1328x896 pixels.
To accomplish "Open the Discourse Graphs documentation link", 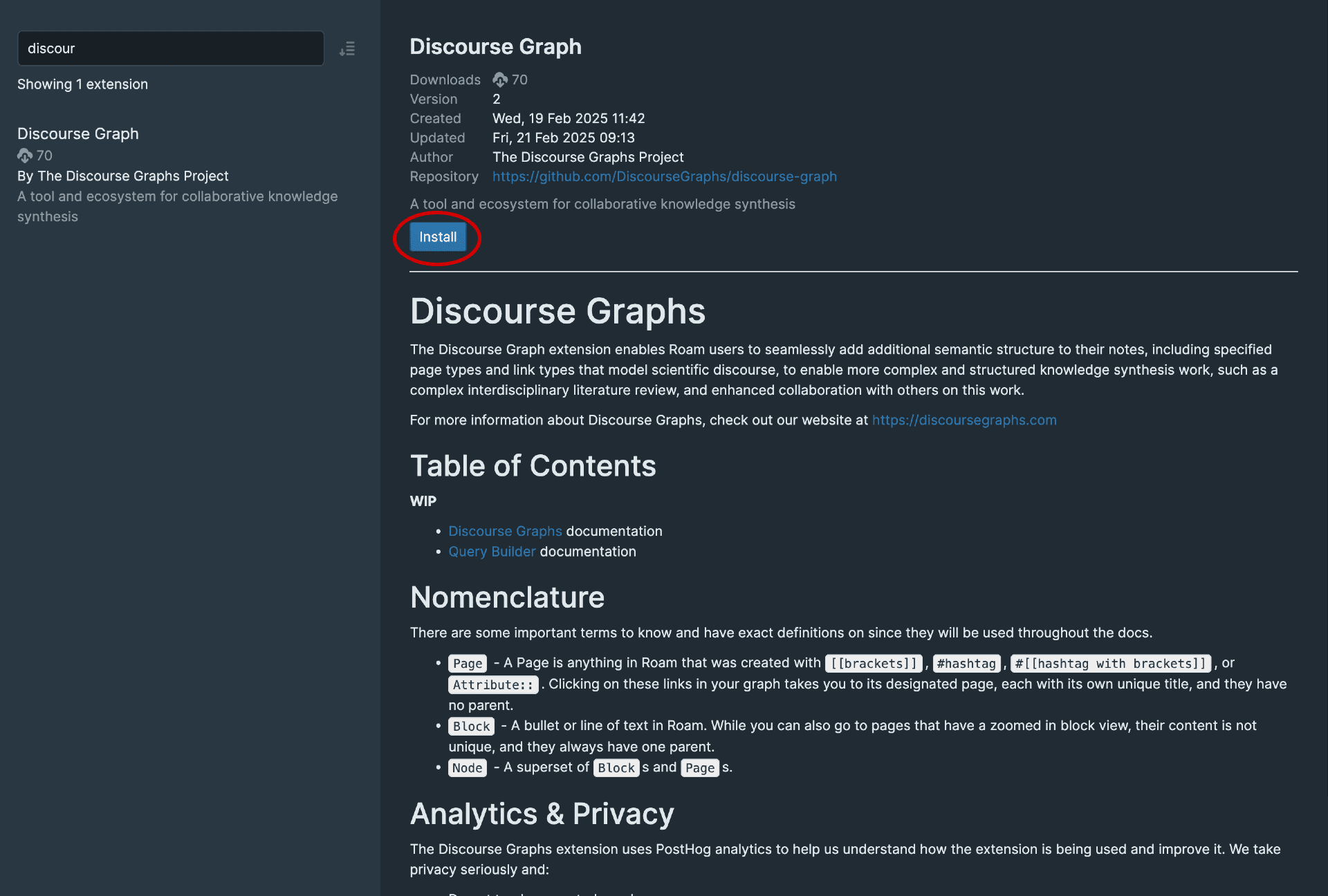I will (505, 531).
